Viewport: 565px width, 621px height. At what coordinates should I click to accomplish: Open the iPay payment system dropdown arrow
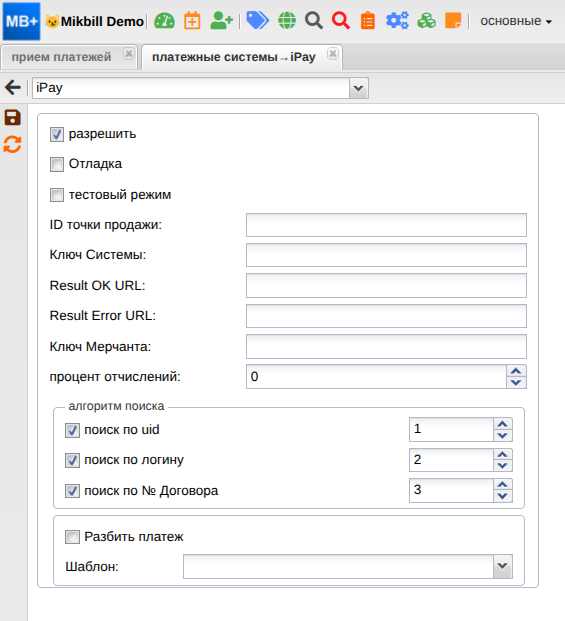359,88
